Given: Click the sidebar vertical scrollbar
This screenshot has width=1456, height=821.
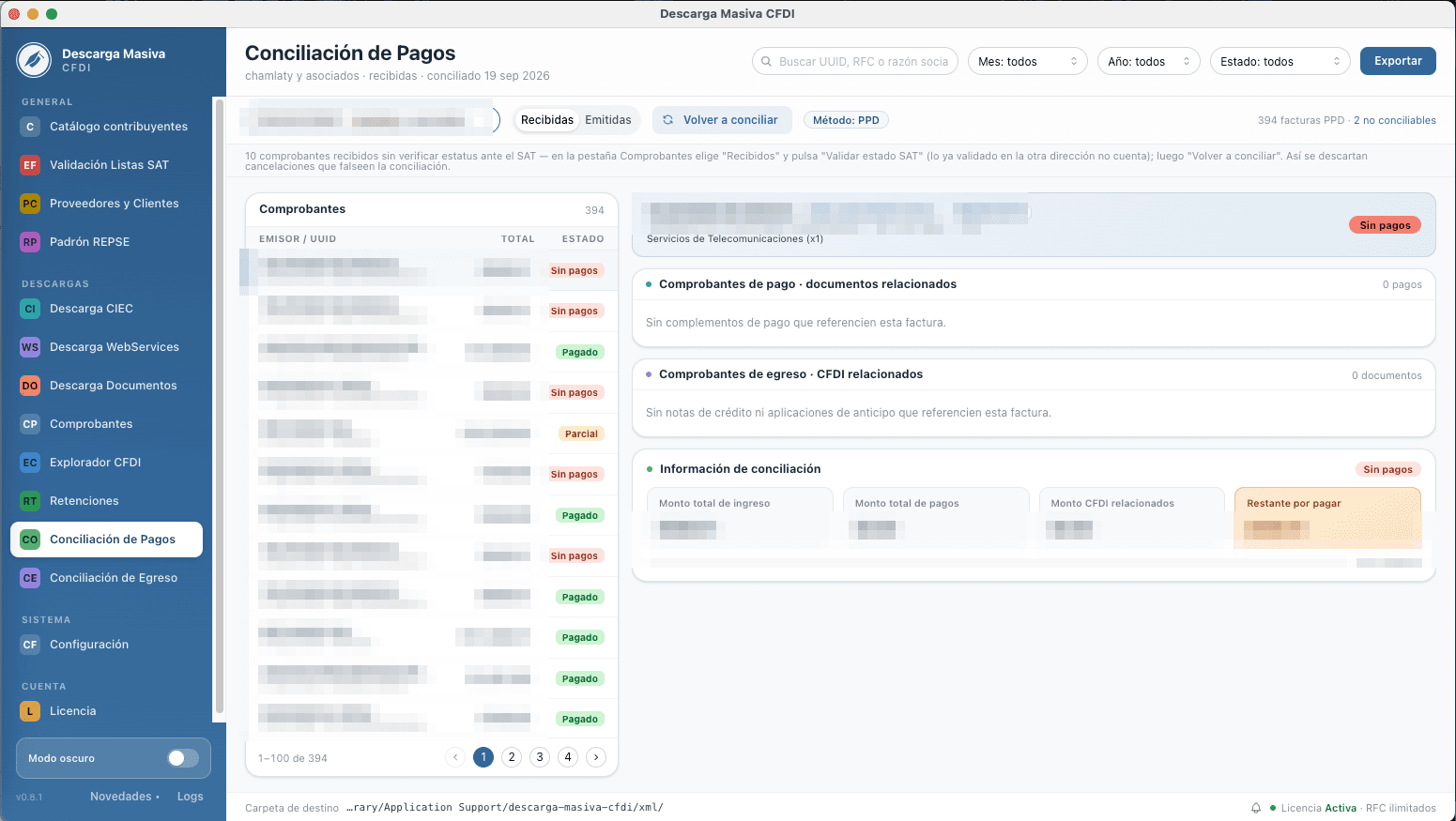Looking at the screenshot, I should point(220,405).
